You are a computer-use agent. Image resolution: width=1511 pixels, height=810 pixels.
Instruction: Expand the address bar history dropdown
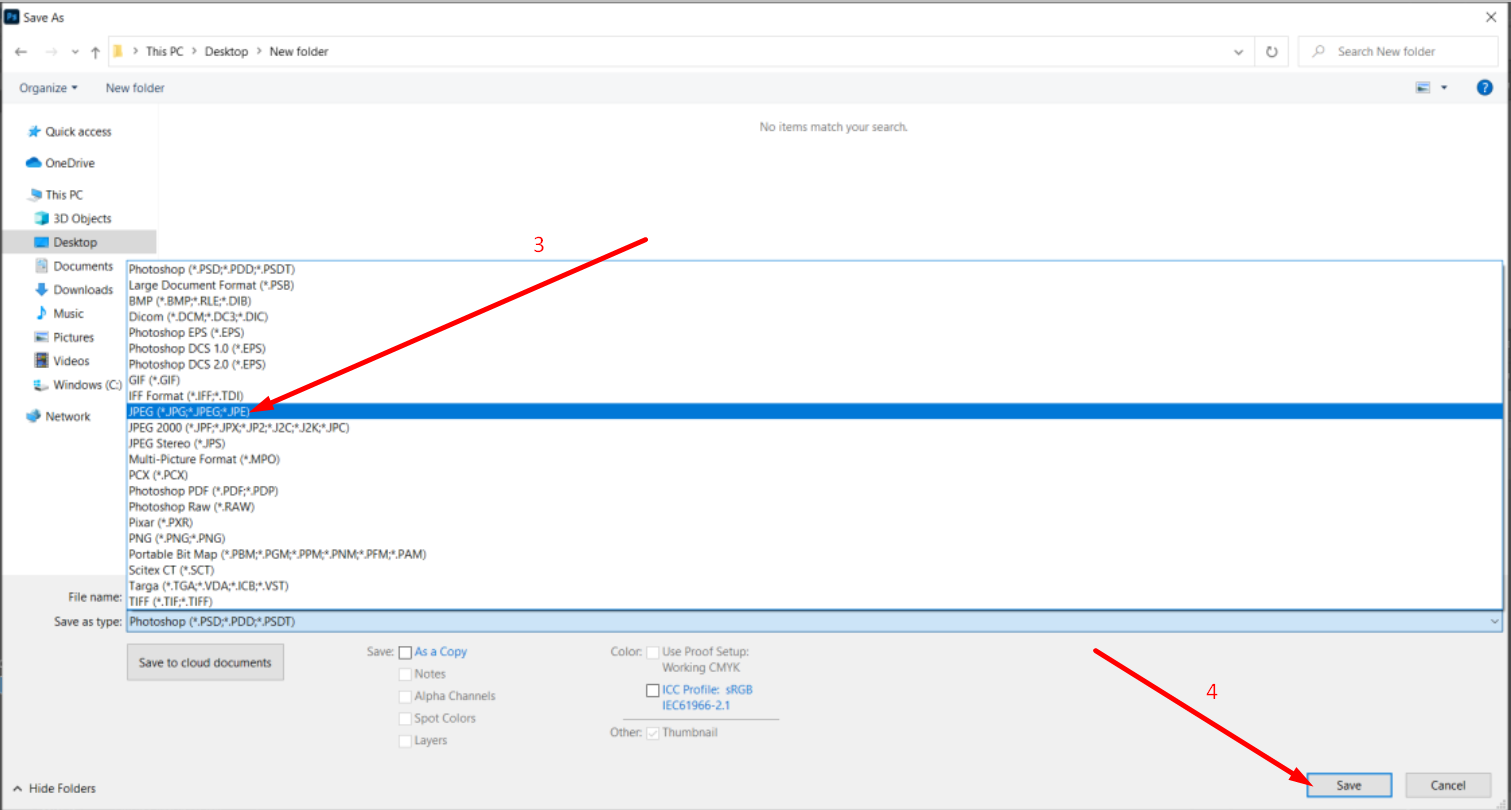pos(1239,52)
